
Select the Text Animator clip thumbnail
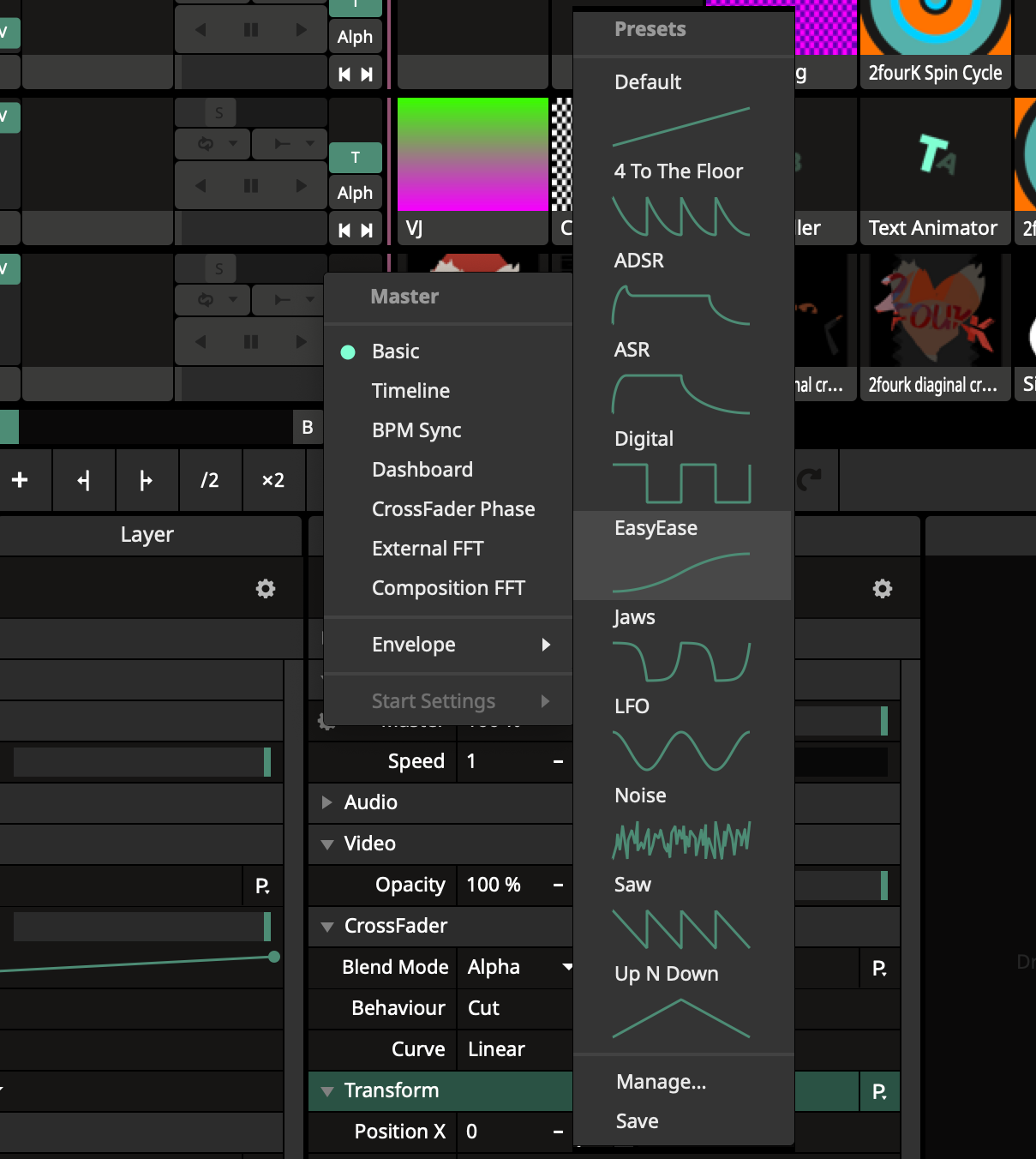934,170
